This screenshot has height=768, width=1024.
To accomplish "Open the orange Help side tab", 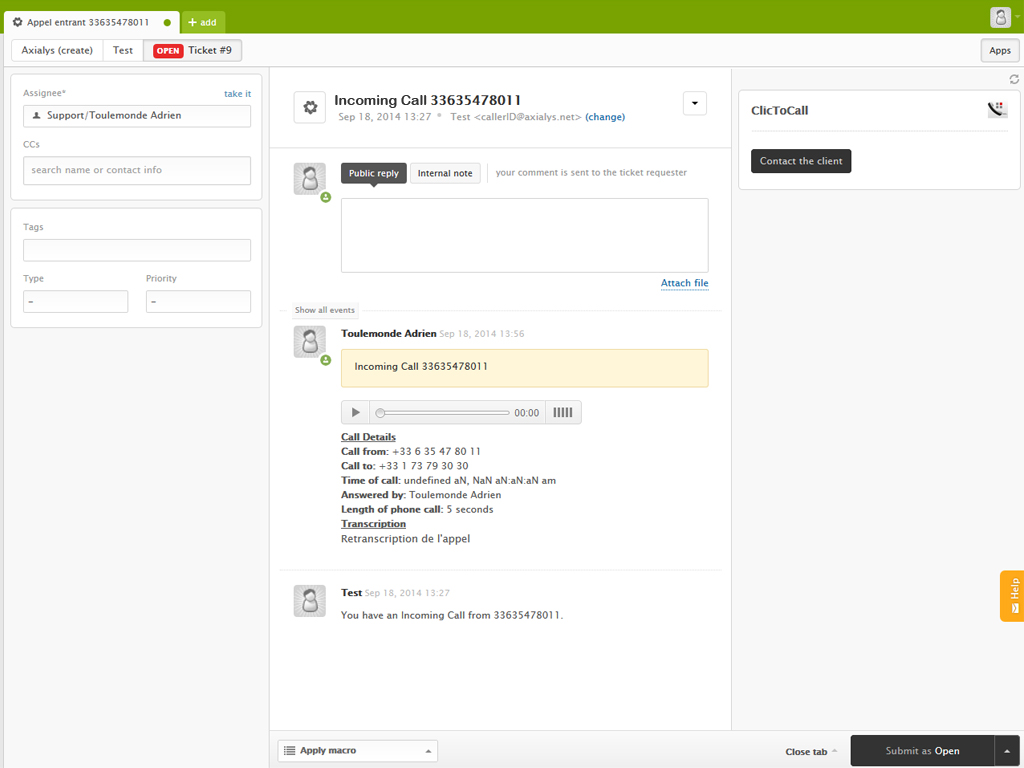I will click(1012, 596).
